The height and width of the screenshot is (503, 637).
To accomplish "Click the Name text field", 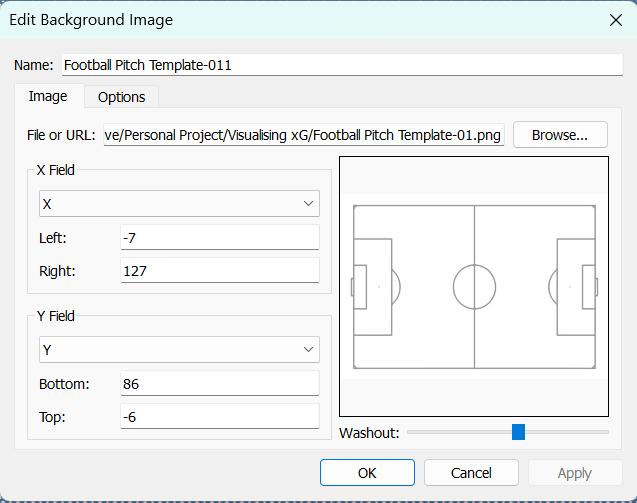I will [x=342, y=65].
